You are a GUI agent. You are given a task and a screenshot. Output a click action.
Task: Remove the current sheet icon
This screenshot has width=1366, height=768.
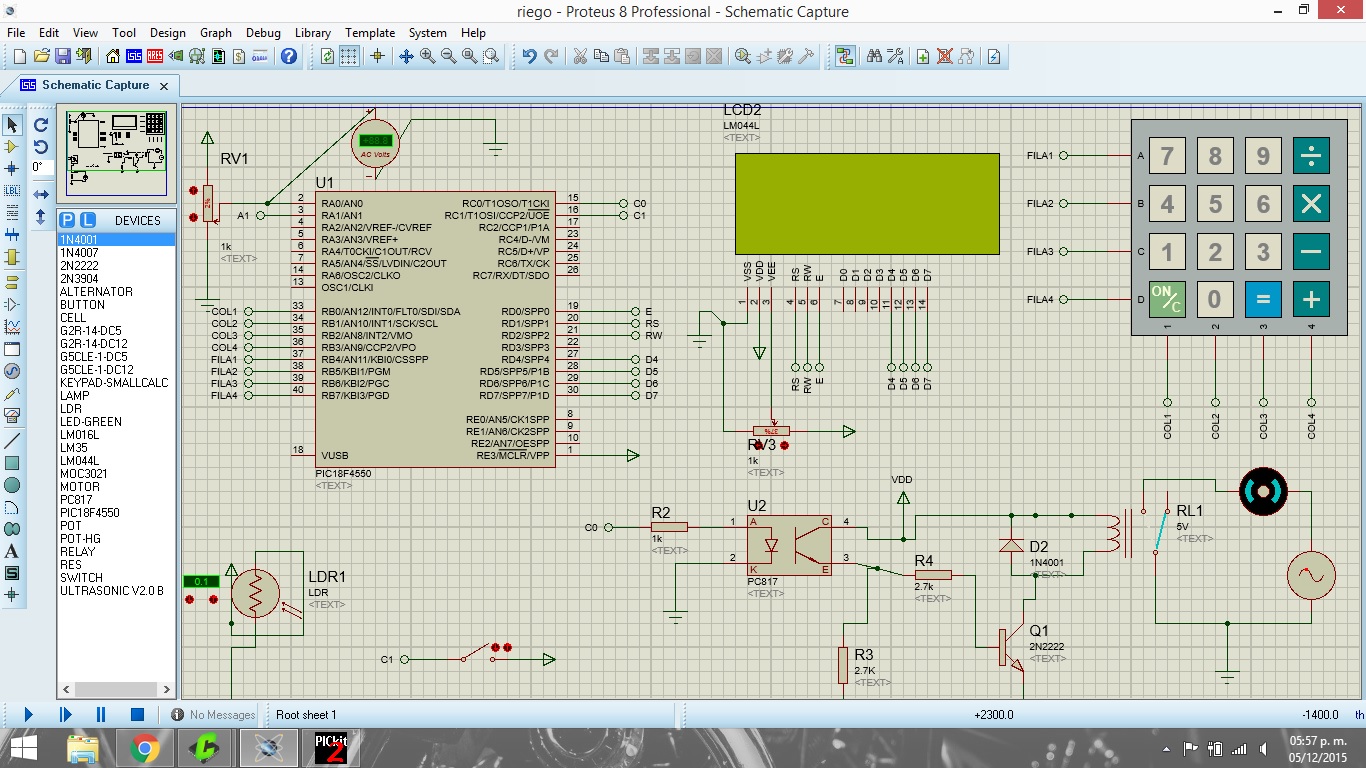pos(944,56)
